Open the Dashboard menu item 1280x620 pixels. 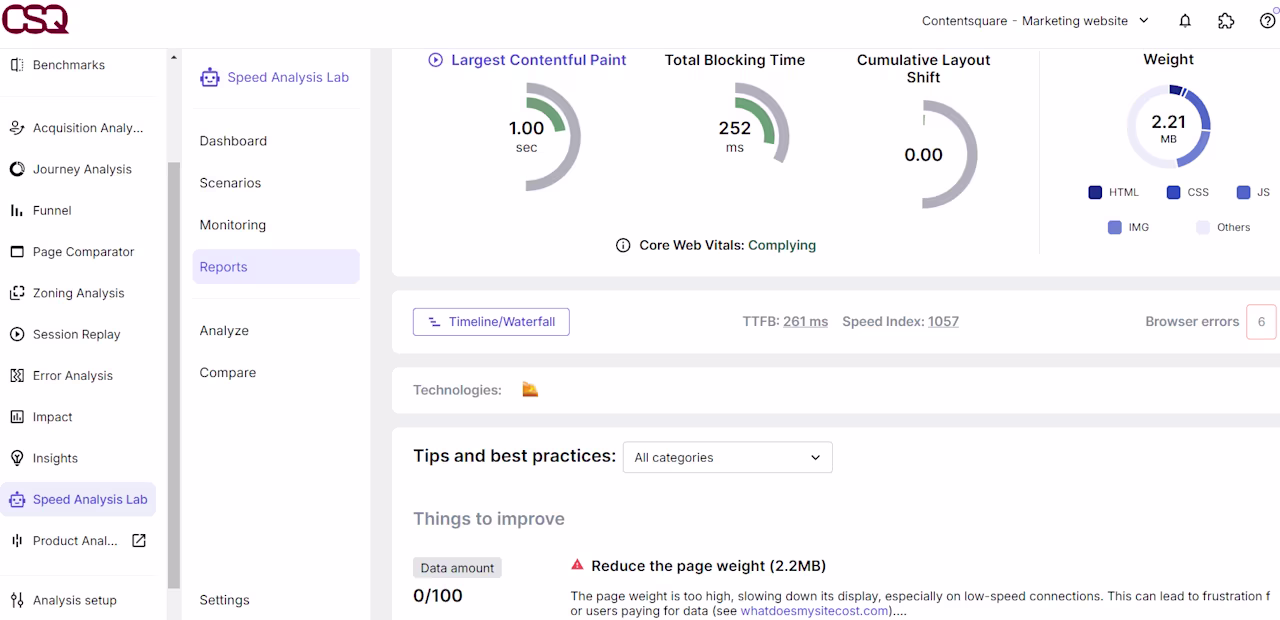(276, 141)
